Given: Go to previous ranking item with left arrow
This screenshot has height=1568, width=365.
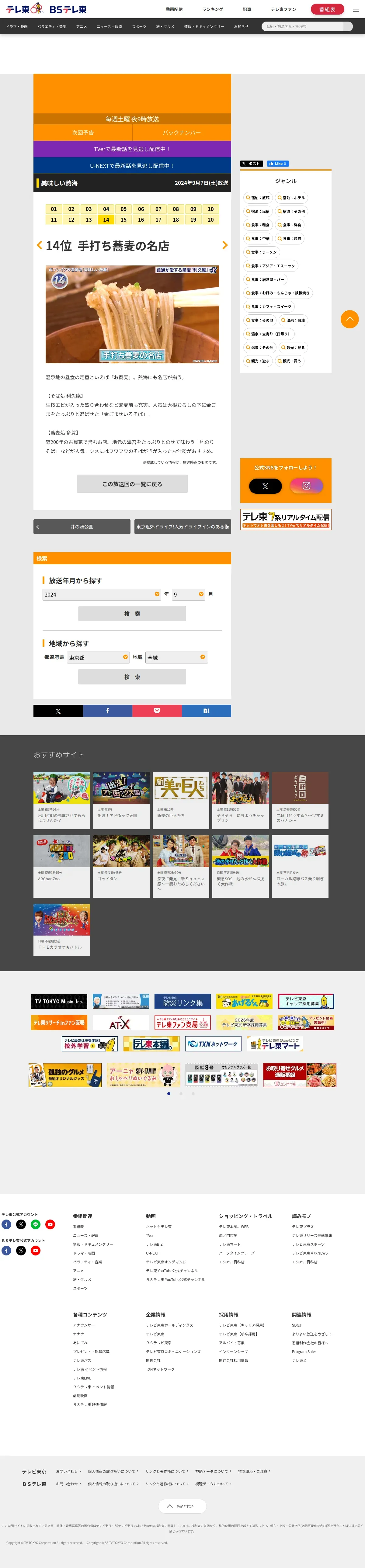Looking at the screenshot, I should [x=40, y=245].
